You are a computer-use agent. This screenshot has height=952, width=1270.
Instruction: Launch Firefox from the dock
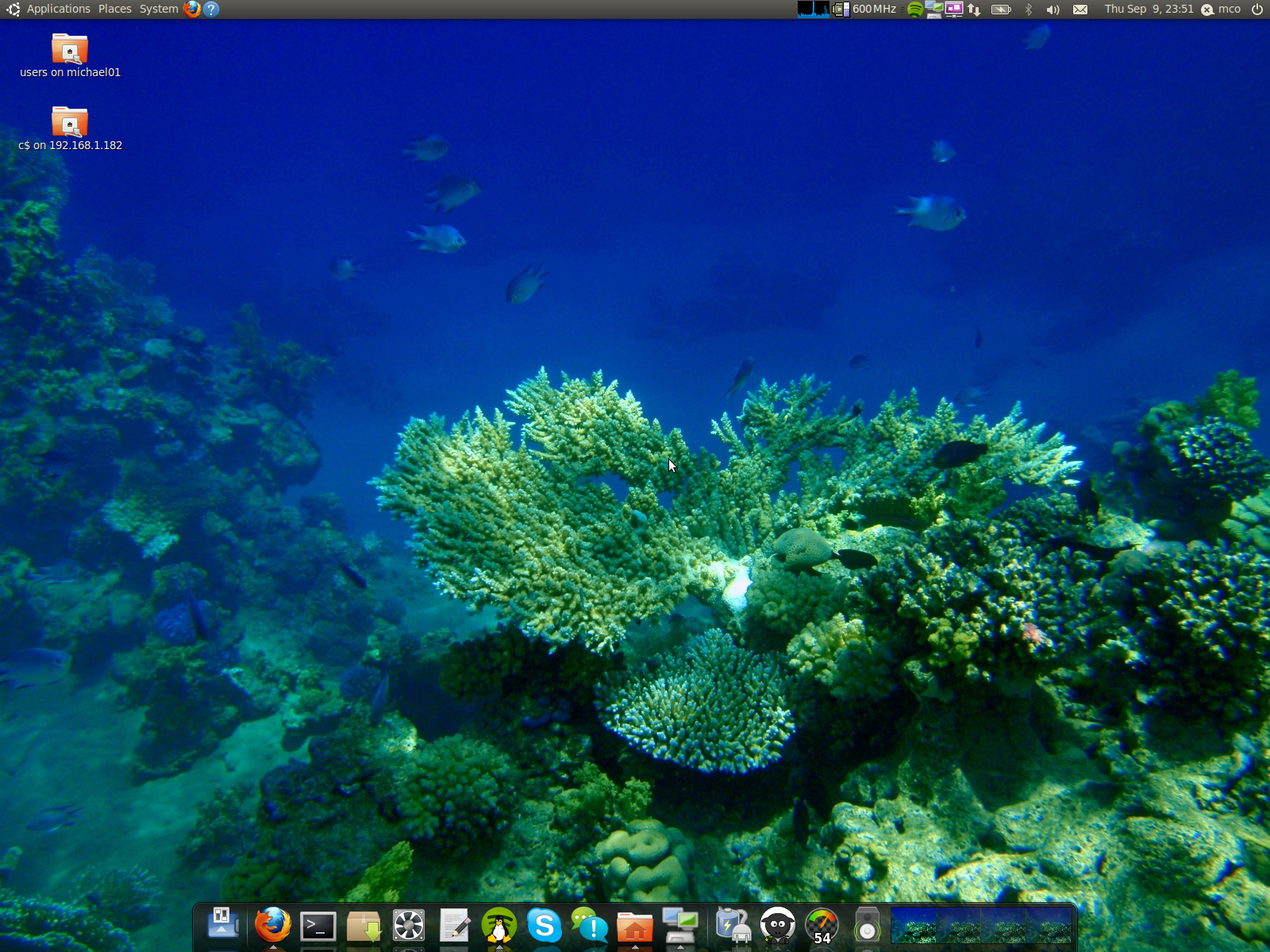click(x=273, y=925)
